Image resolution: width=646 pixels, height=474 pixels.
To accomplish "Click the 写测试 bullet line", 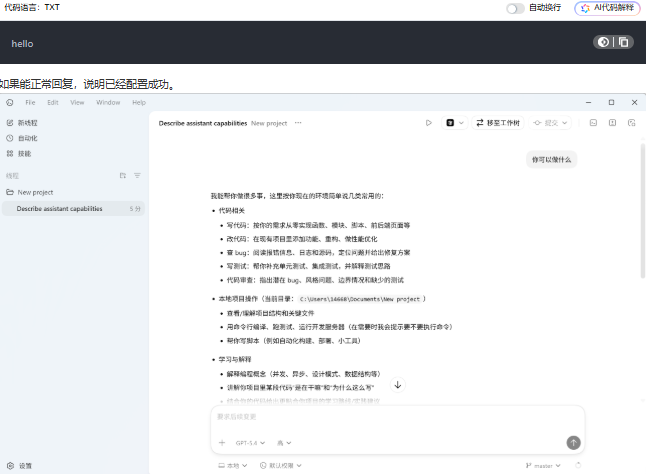I will [x=309, y=266].
